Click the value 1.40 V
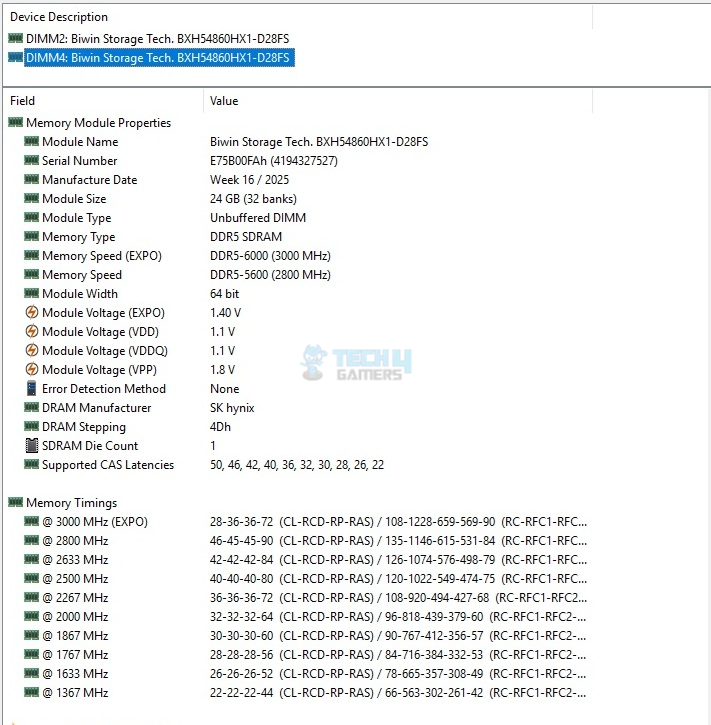 tap(225, 313)
